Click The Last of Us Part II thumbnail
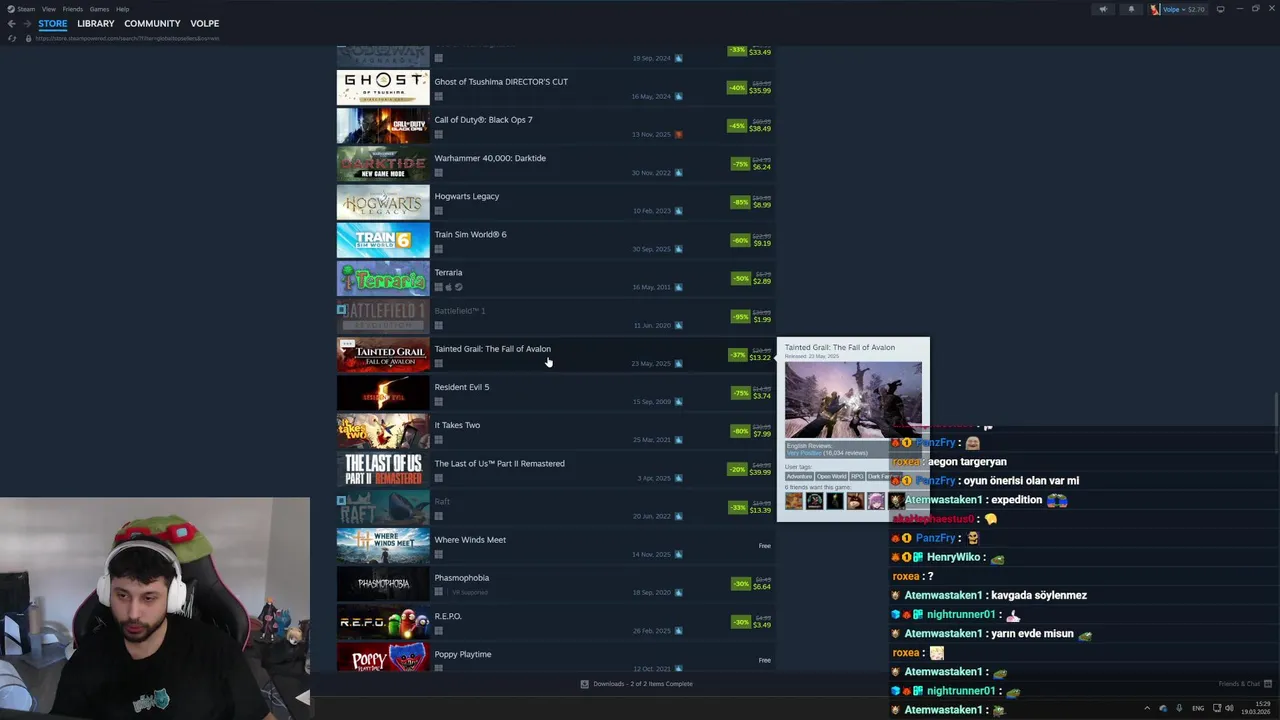Image resolution: width=1280 pixels, height=720 pixels. pyautogui.click(x=383, y=469)
